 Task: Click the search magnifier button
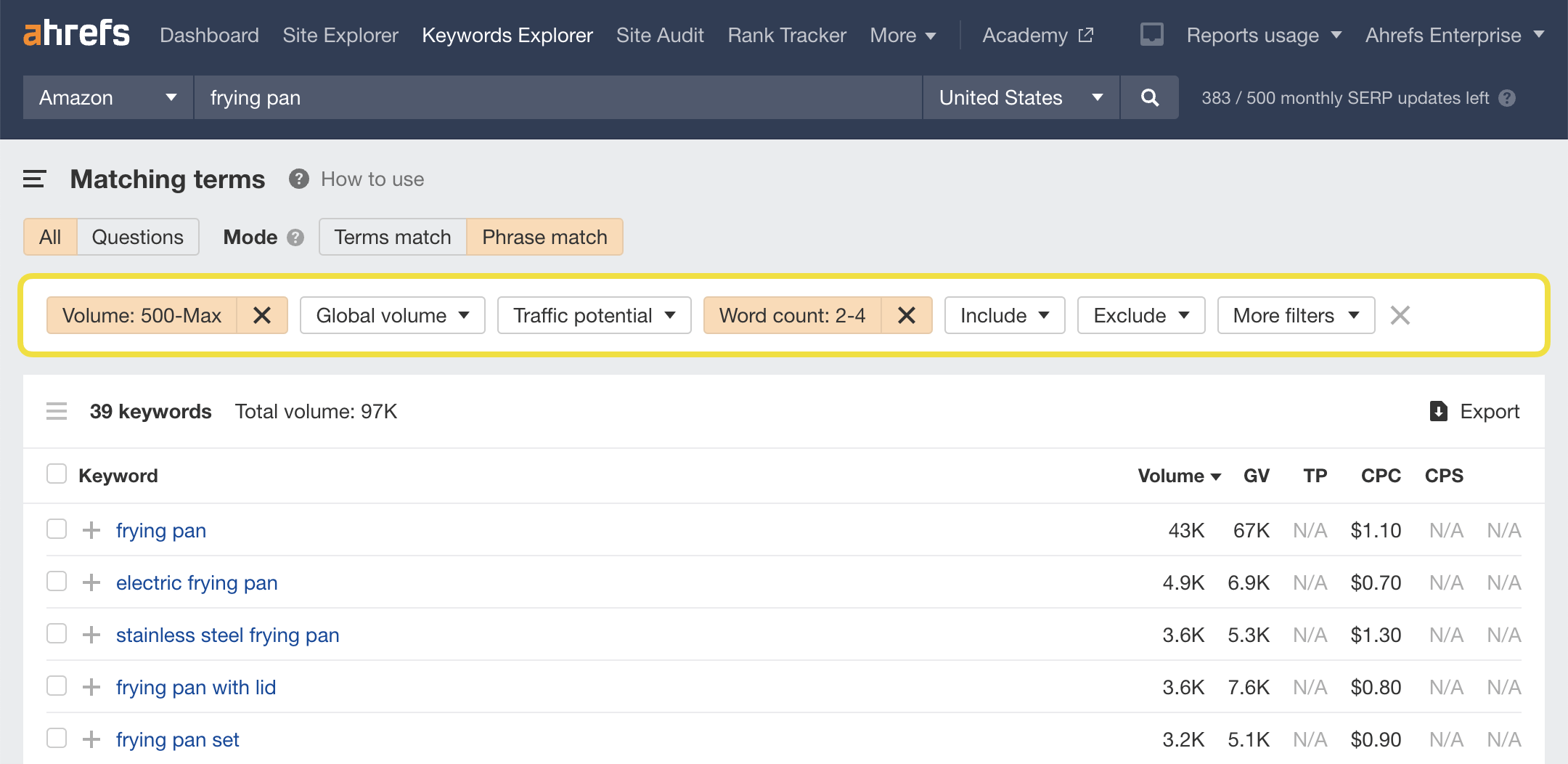coord(1149,97)
